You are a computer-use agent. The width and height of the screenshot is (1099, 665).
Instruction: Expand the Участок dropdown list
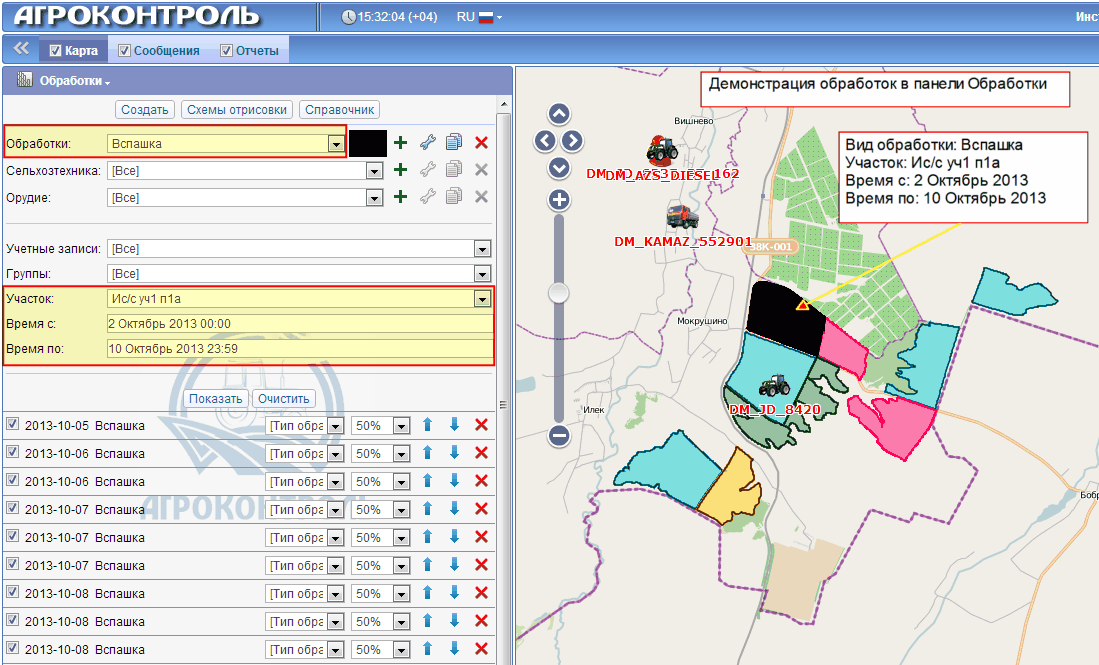pyautogui.click(x=482, y=298)
